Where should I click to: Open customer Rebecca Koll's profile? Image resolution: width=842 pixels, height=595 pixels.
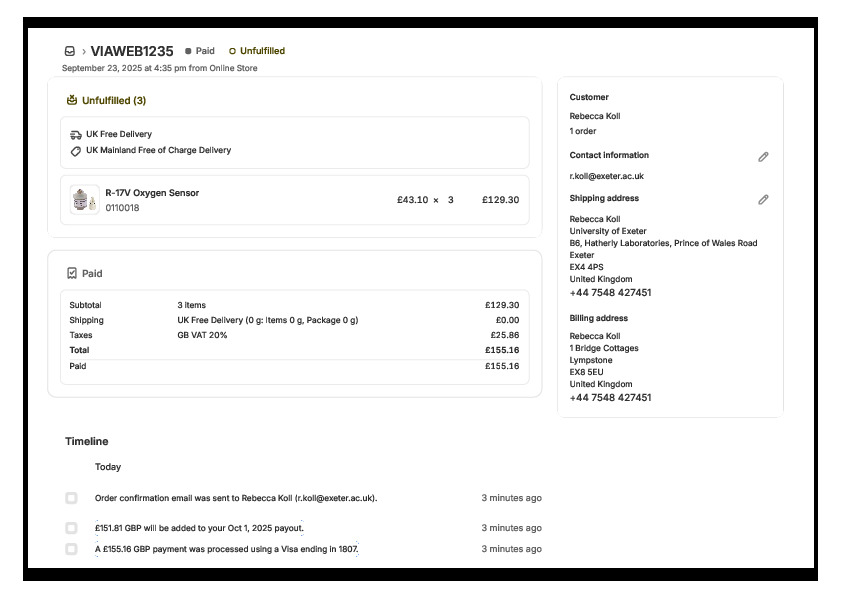pyautogui.click(x=595, y=116)
